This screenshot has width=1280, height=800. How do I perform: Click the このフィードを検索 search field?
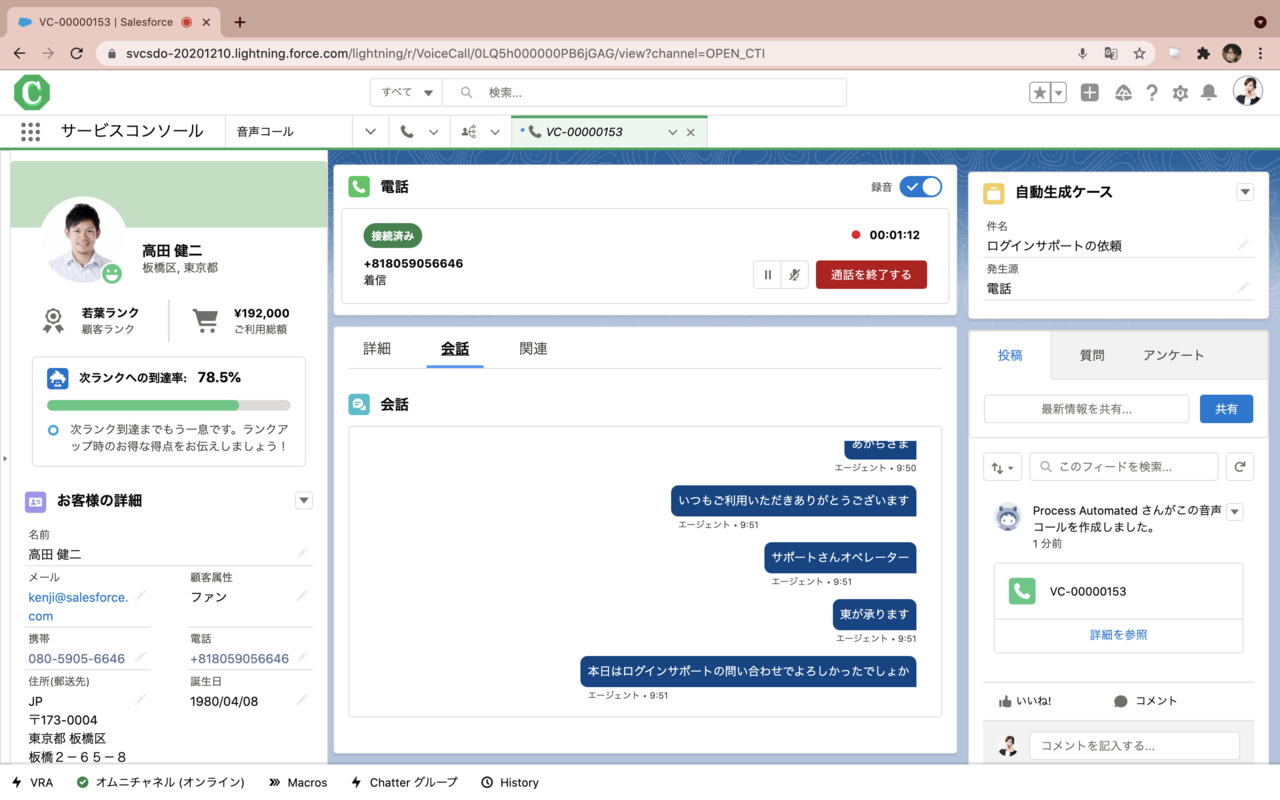[1124, 467]
